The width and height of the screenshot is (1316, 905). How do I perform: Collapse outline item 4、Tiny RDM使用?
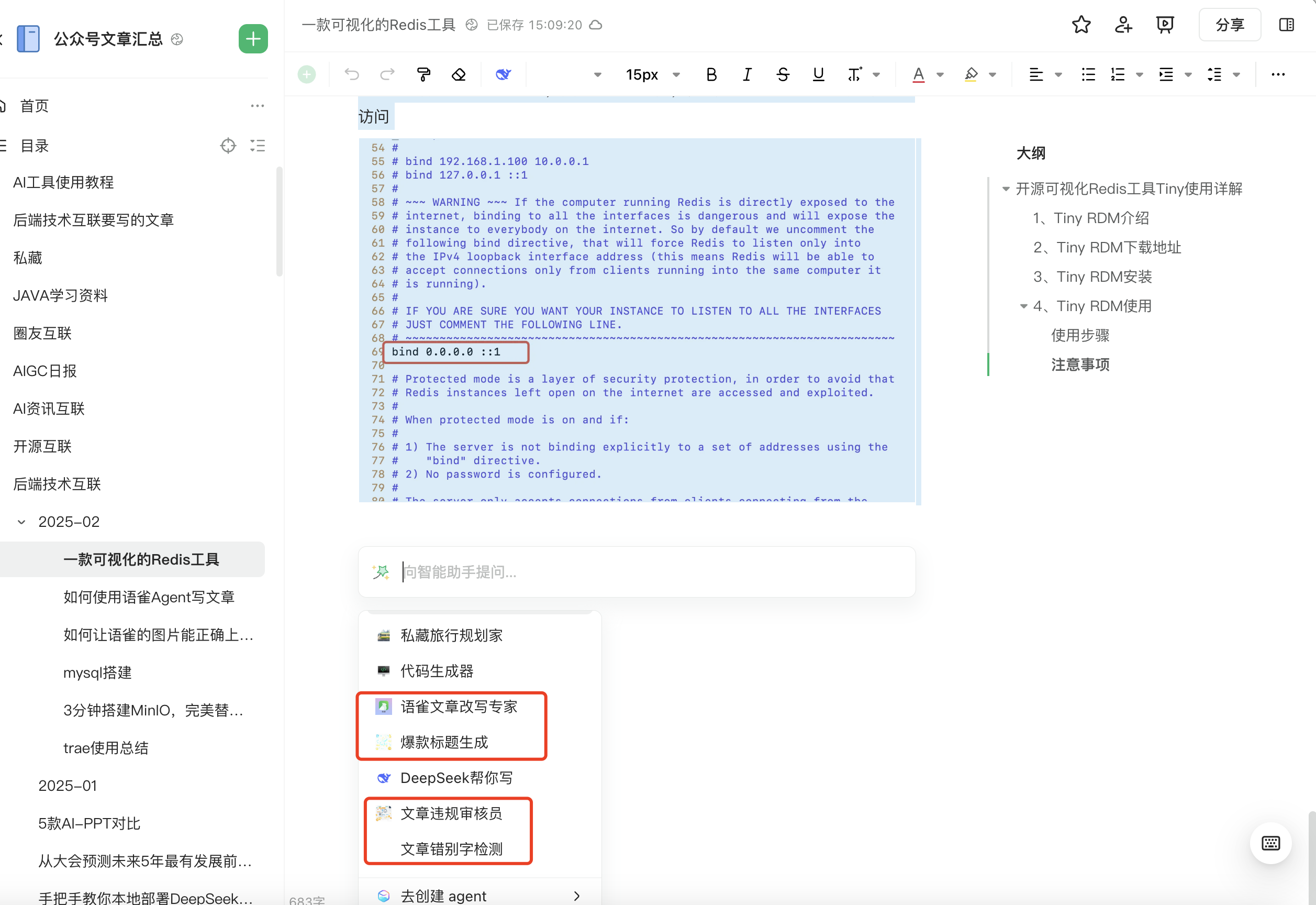tap(1023, 306)
